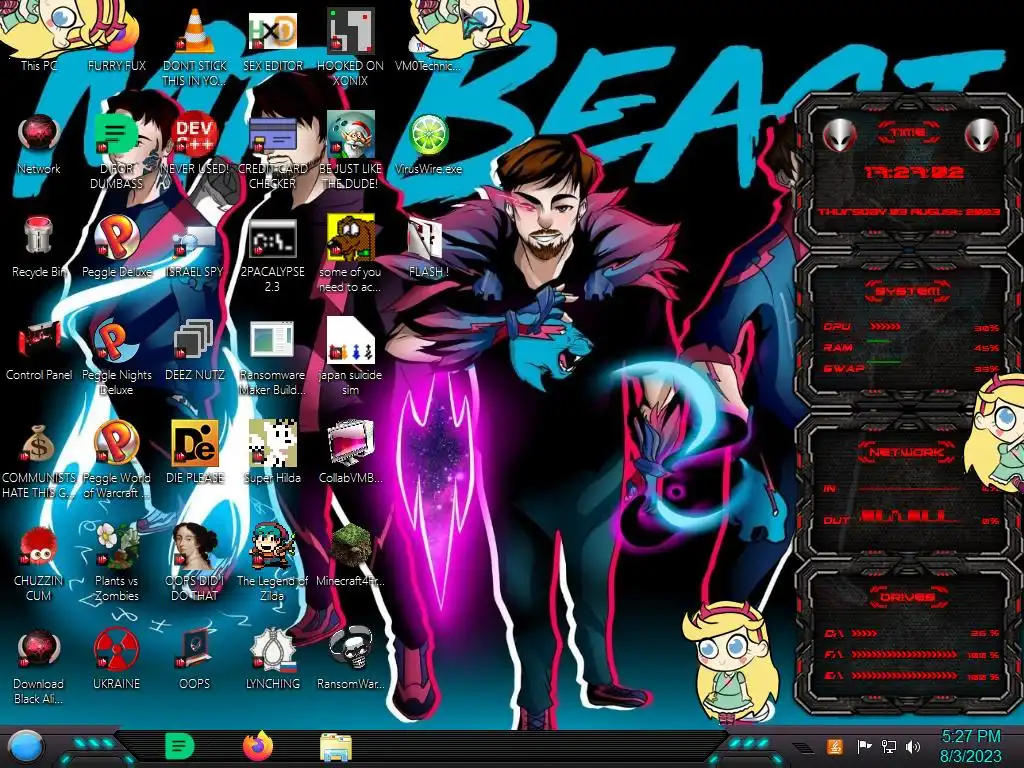Open the This PC desktop icon
Image resolution: width=1024 pixels, height=768 pixels.
[x=39, y=39]
